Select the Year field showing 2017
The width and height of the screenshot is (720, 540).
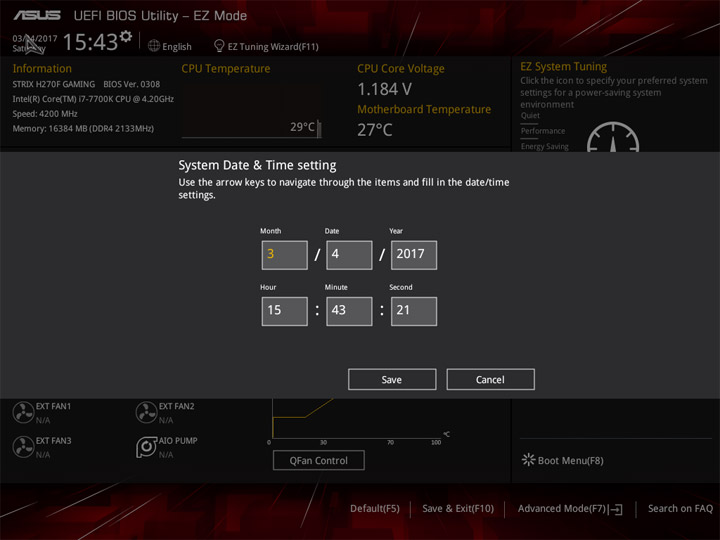[x=414, y=255]
